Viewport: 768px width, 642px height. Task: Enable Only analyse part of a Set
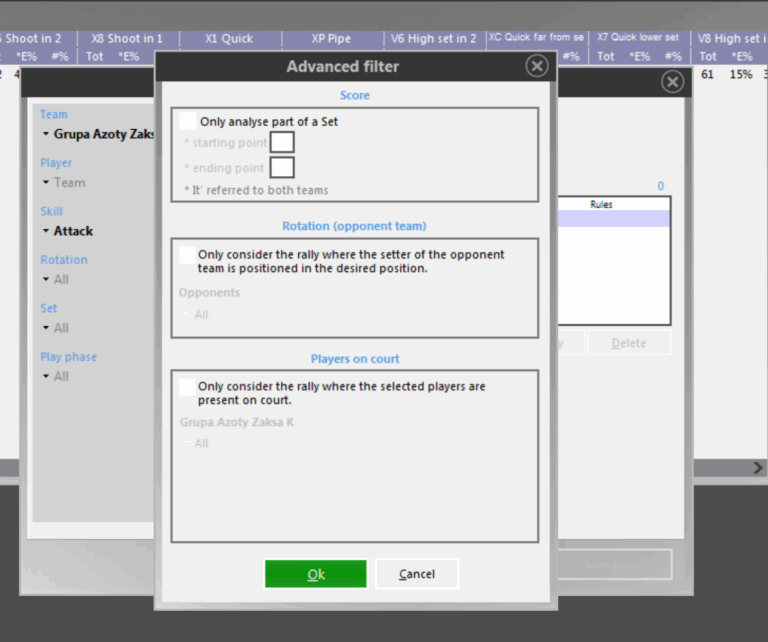tap(188, 121)
